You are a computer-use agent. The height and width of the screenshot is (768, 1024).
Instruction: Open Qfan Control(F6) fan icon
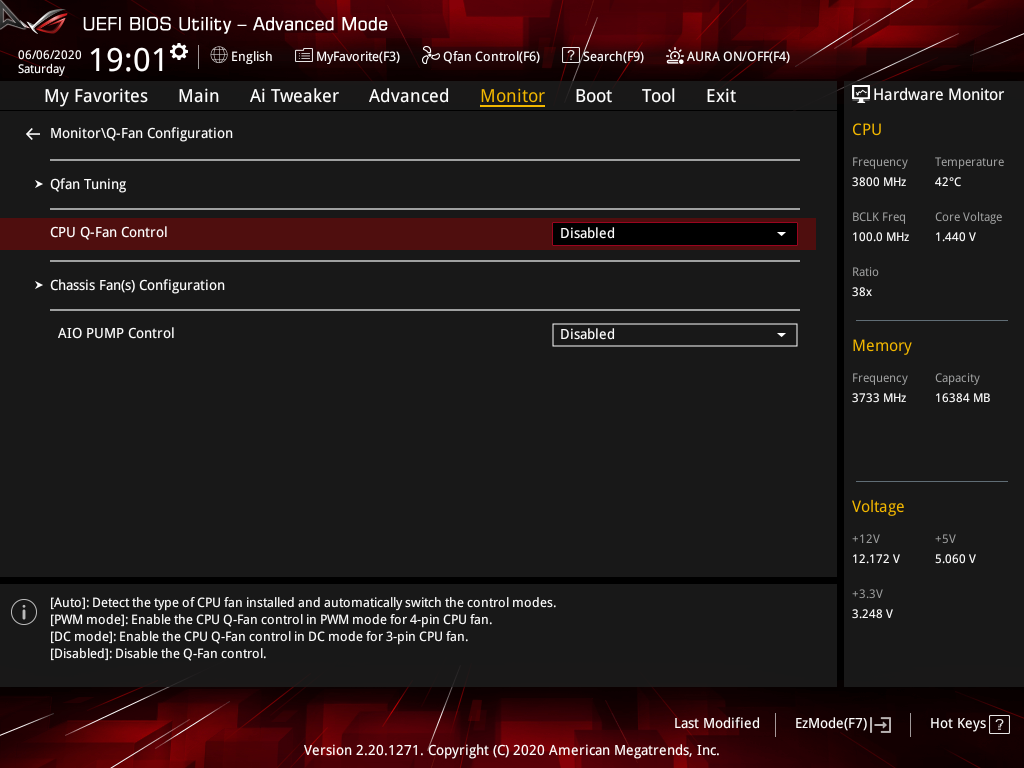[430, 56]
